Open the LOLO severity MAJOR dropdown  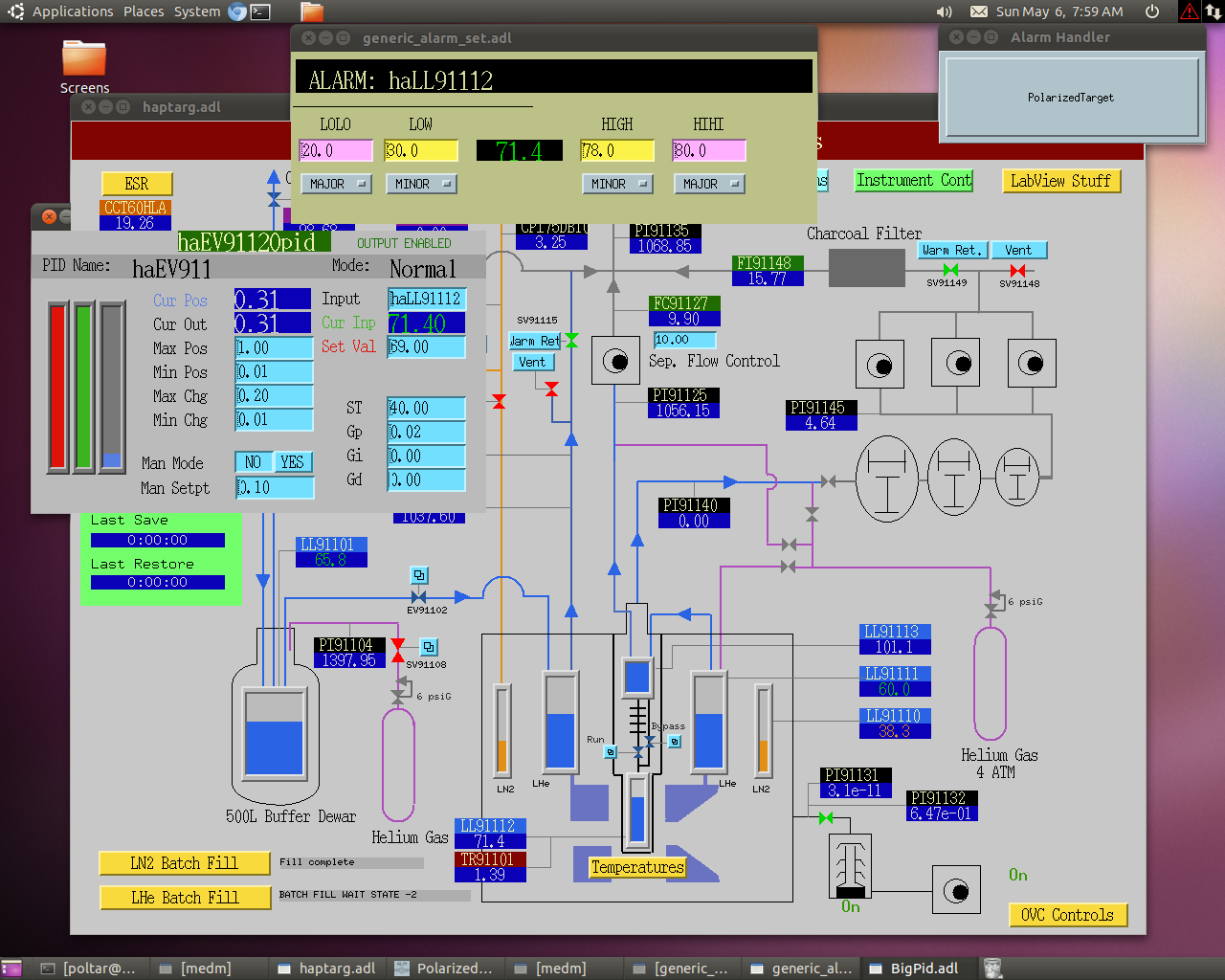(x=336, y=184)
